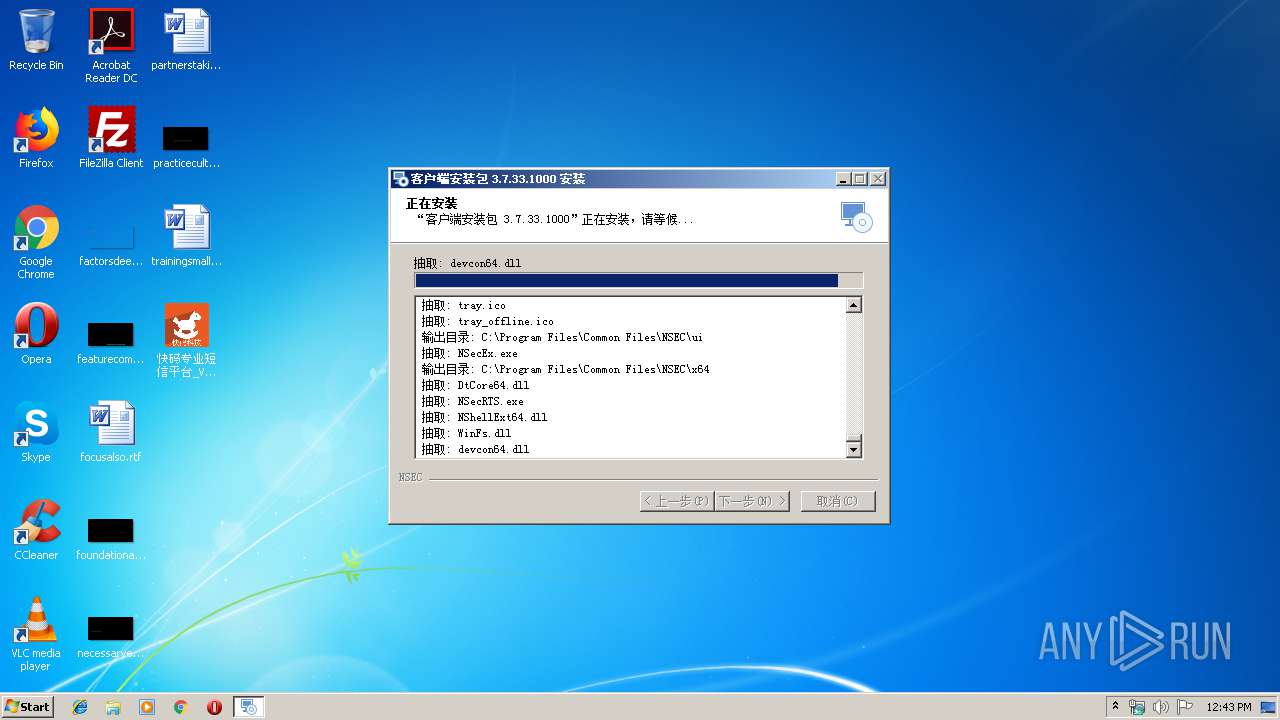Click the network tray icon
Viewport: 1280px width, 720px height.
1137,707
